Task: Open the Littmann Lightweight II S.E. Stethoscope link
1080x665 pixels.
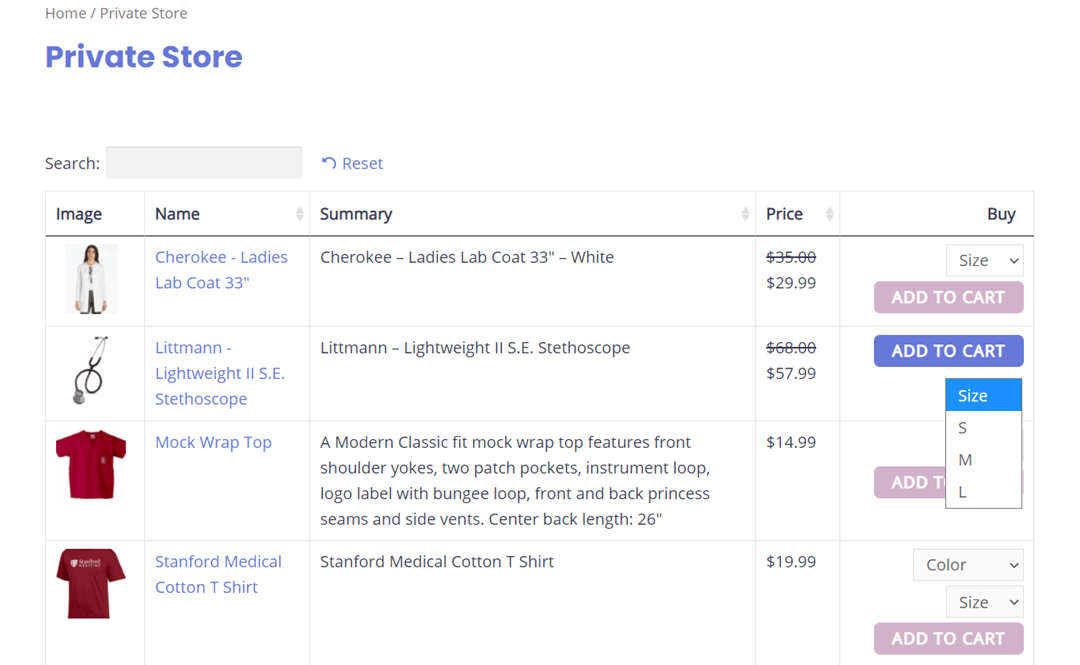Action: point(220,373)
